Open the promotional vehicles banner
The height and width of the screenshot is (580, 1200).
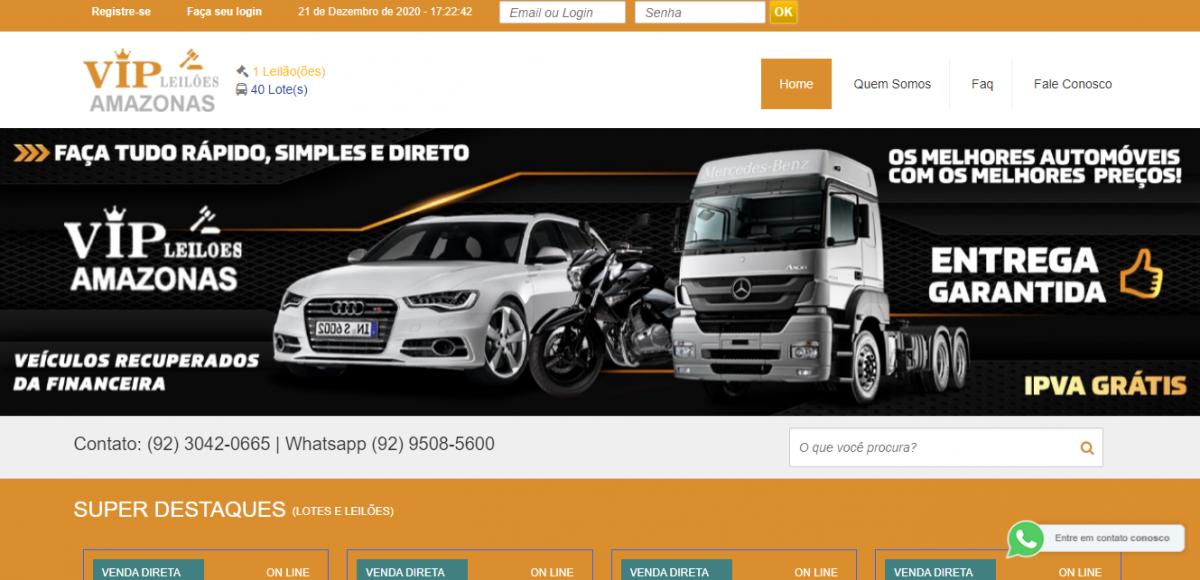click(x=600, y=272)
